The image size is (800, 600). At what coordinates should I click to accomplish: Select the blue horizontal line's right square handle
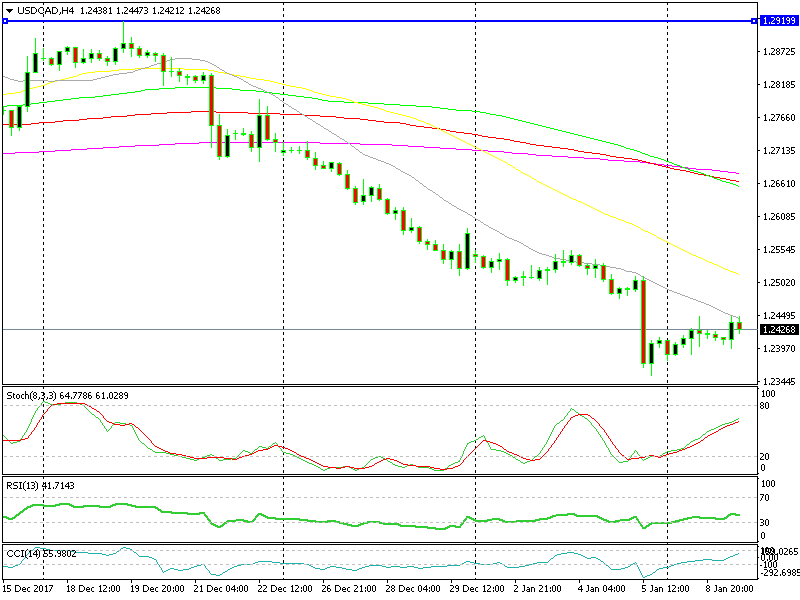(x=754, y=21)
